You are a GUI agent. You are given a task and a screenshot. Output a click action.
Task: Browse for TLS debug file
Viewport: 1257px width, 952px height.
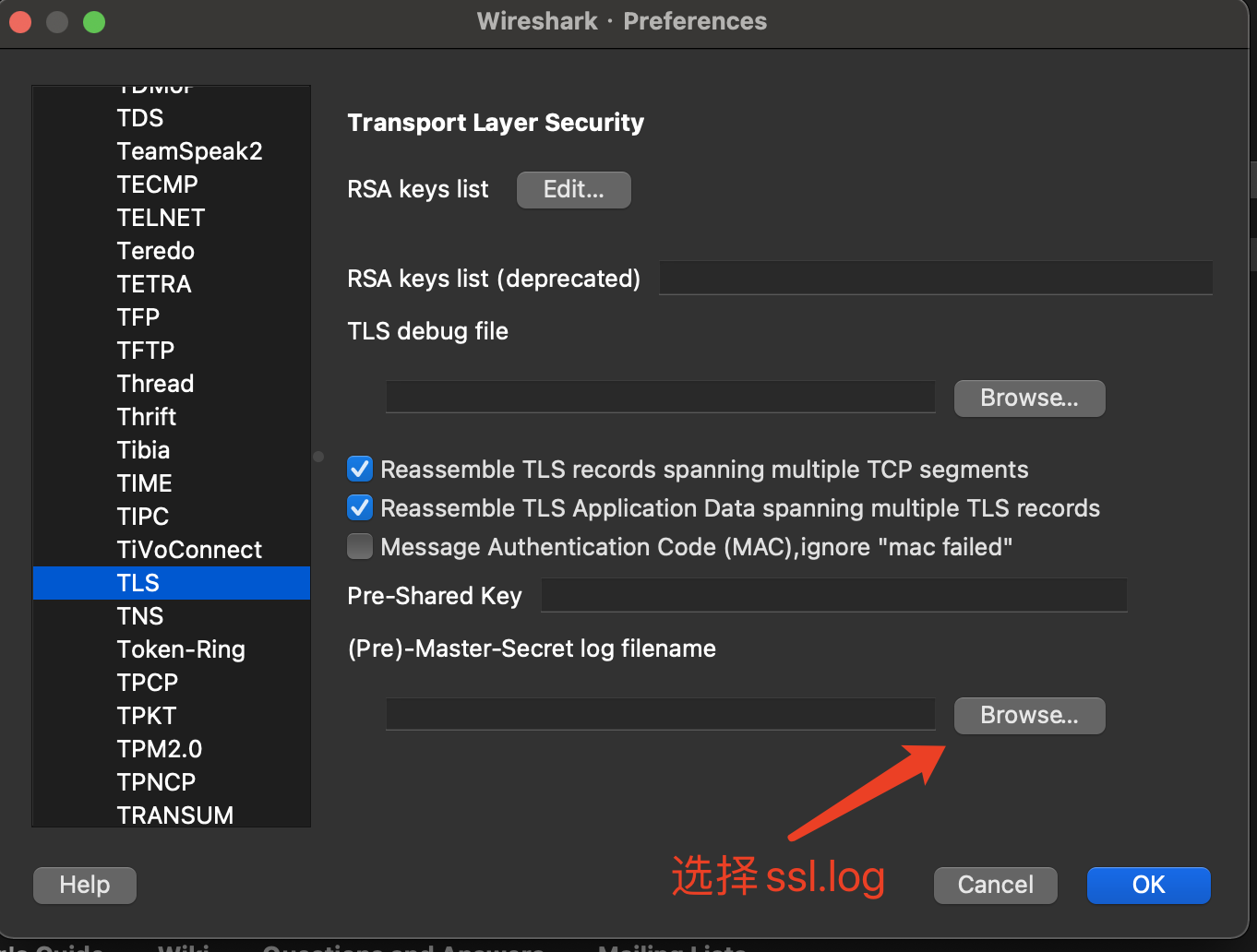tap(1029, 399)
